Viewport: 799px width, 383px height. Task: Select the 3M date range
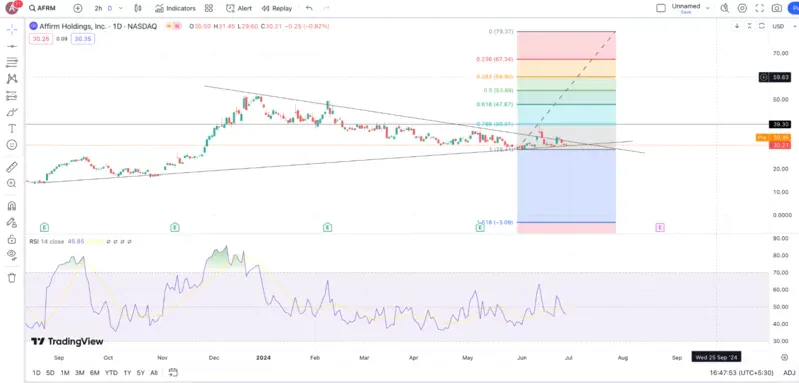tap(79, 373)
